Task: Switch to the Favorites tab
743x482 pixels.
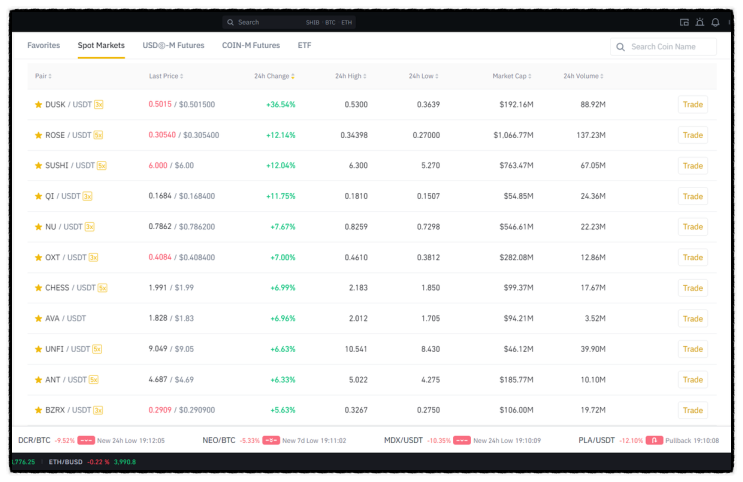Action: pos(44,45)
